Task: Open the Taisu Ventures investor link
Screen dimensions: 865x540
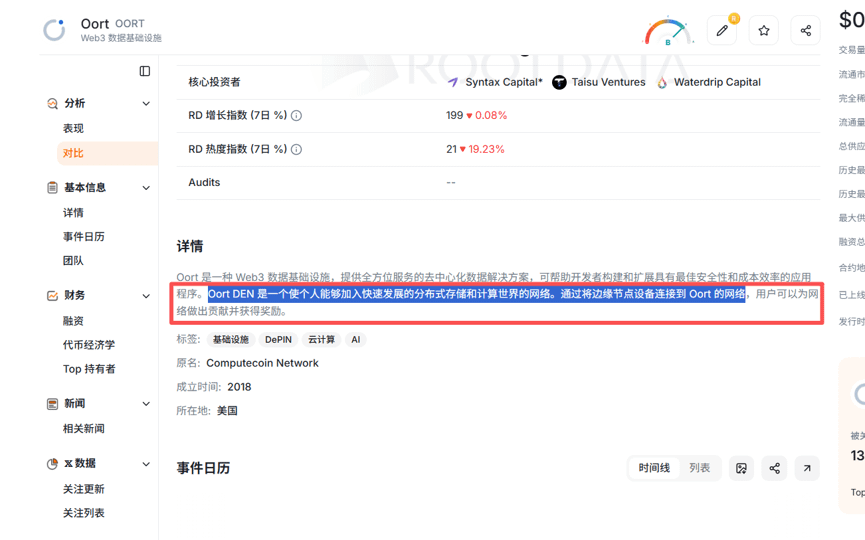Action: click(x=608, y=82)
